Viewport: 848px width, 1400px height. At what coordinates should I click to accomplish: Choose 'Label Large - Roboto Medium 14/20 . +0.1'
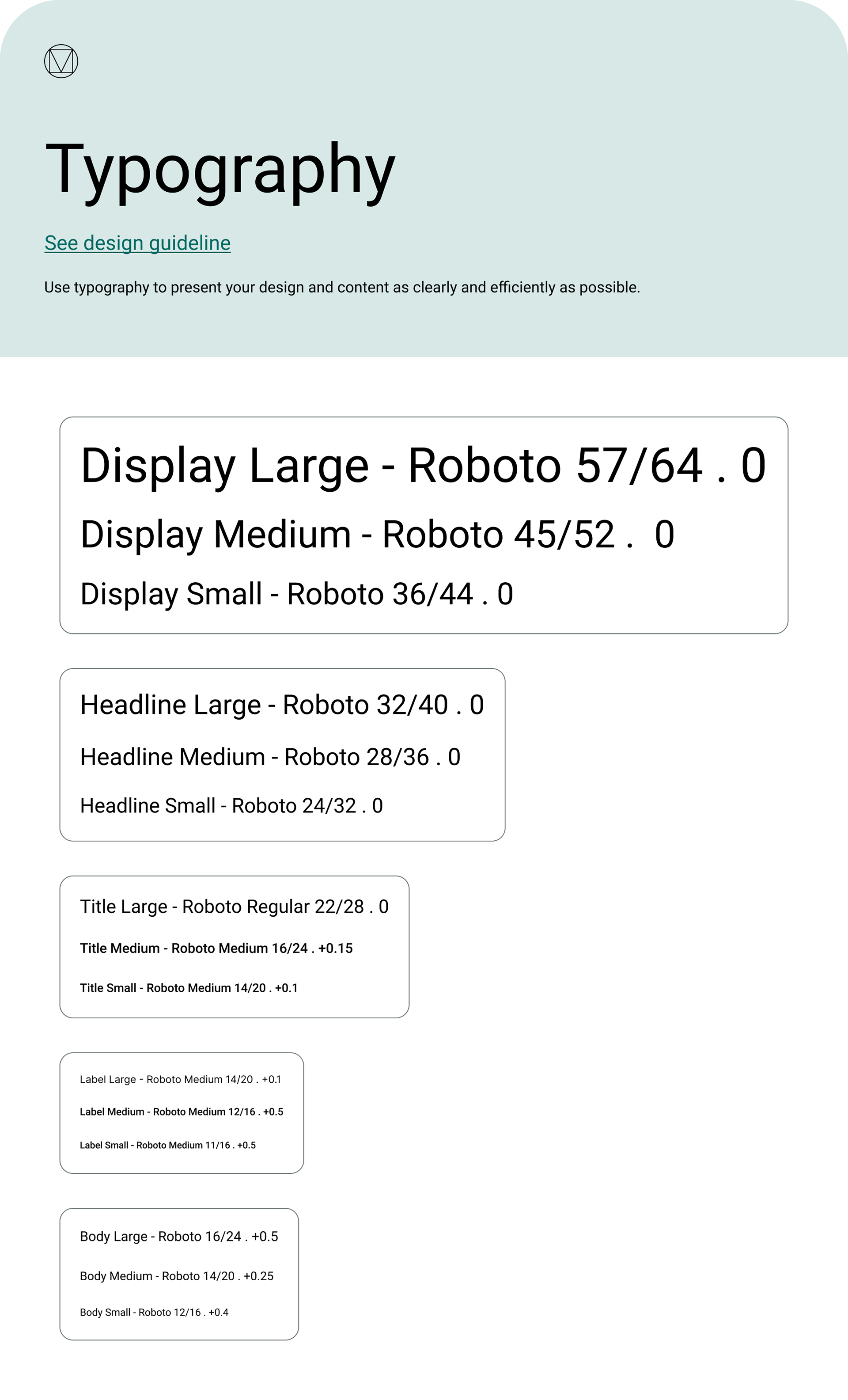point(181,1080)
